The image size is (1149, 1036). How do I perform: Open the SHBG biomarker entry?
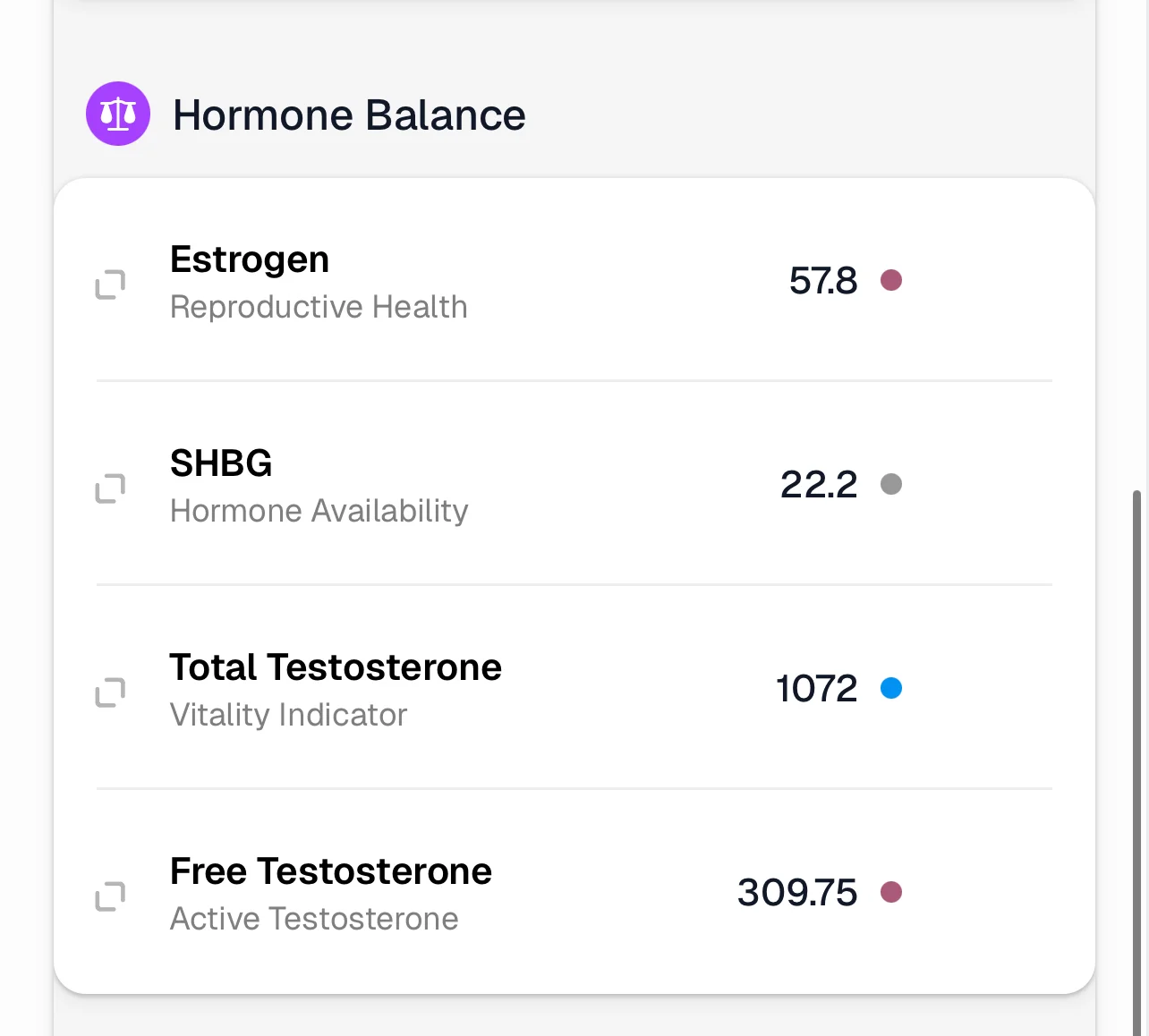[x=221, y=463]
